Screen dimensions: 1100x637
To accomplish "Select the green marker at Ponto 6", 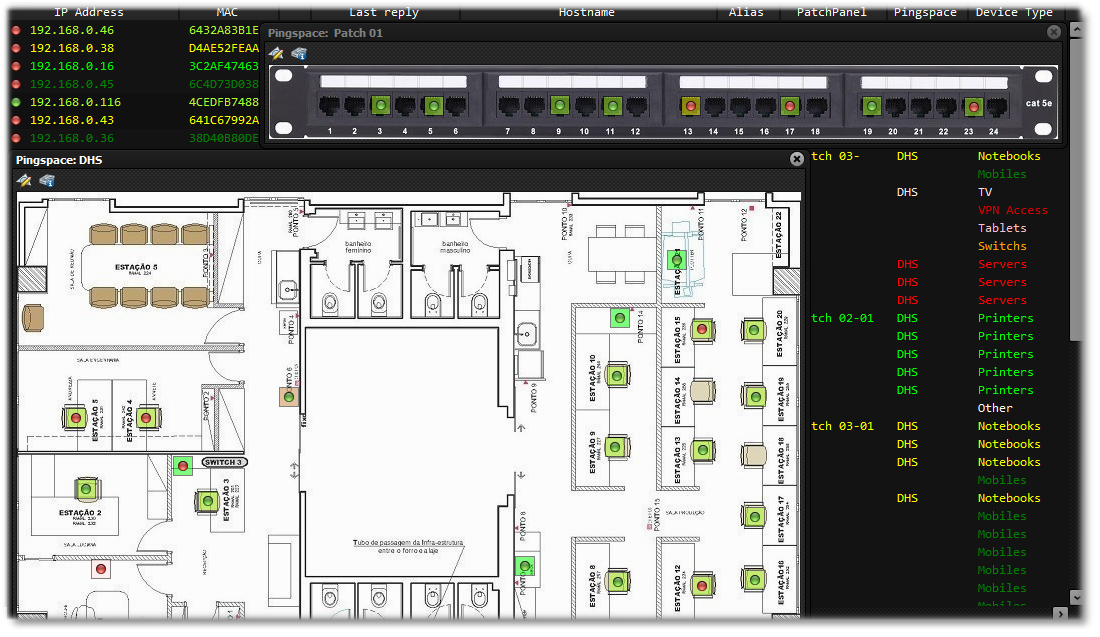I will (x=289, y=398).
